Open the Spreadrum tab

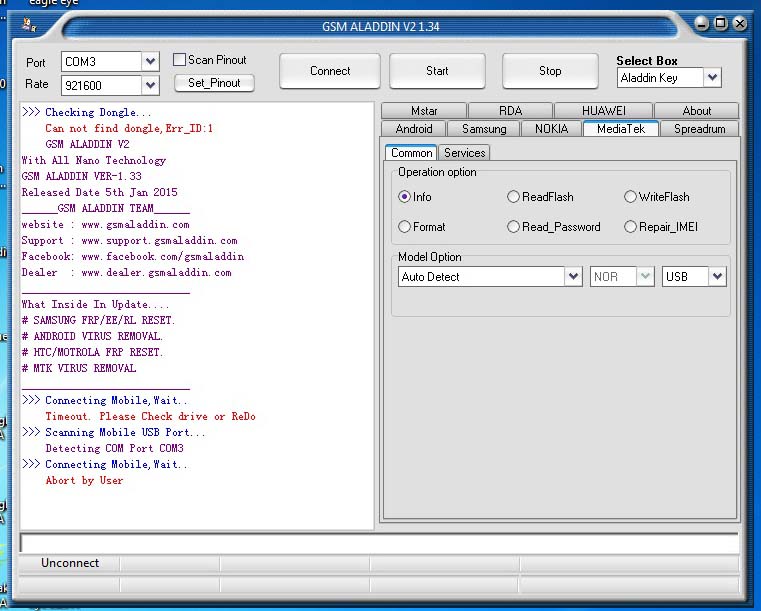point(699,129)
